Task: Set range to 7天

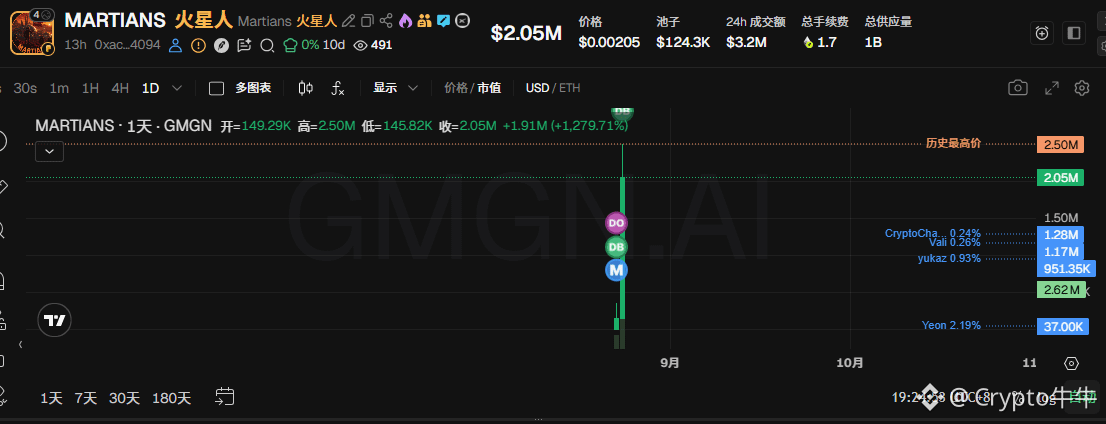Action: point(86,398)
